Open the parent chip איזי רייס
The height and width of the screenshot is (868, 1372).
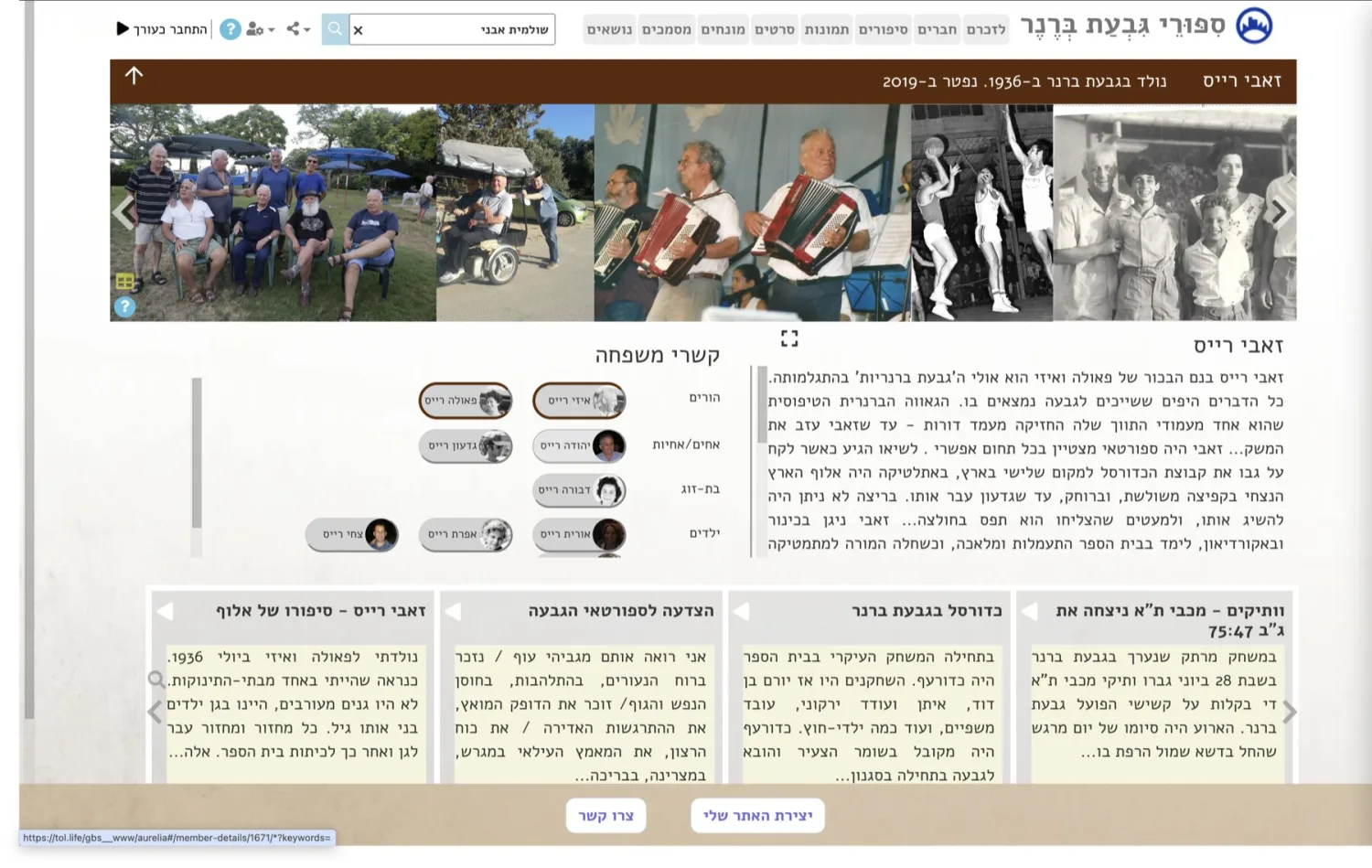[x=579, y=401]
